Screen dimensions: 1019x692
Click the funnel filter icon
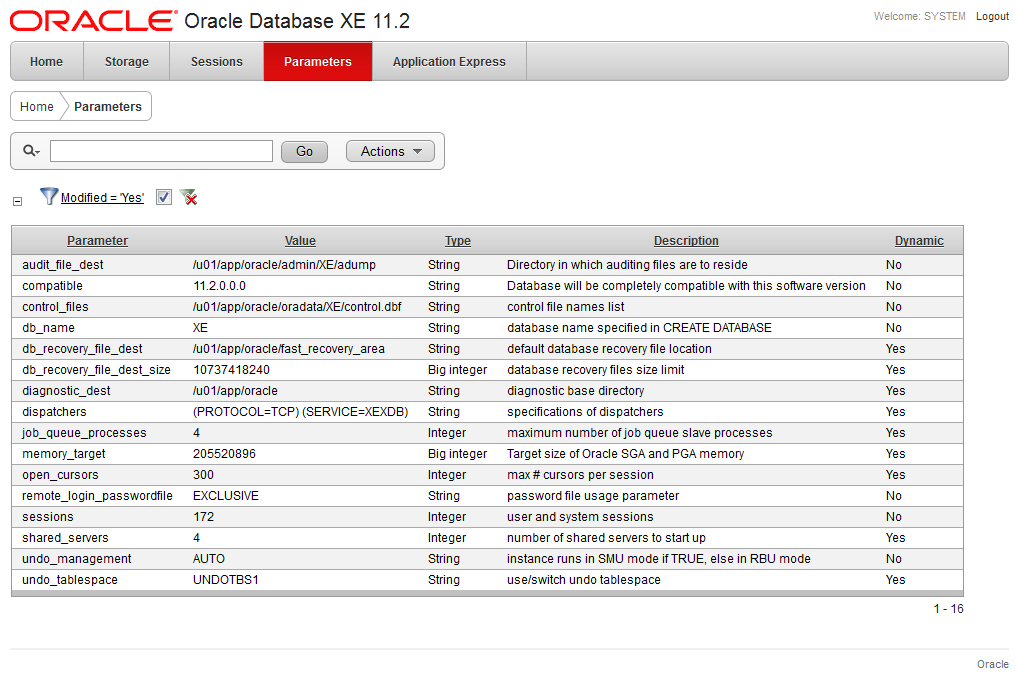pos(49,196)
